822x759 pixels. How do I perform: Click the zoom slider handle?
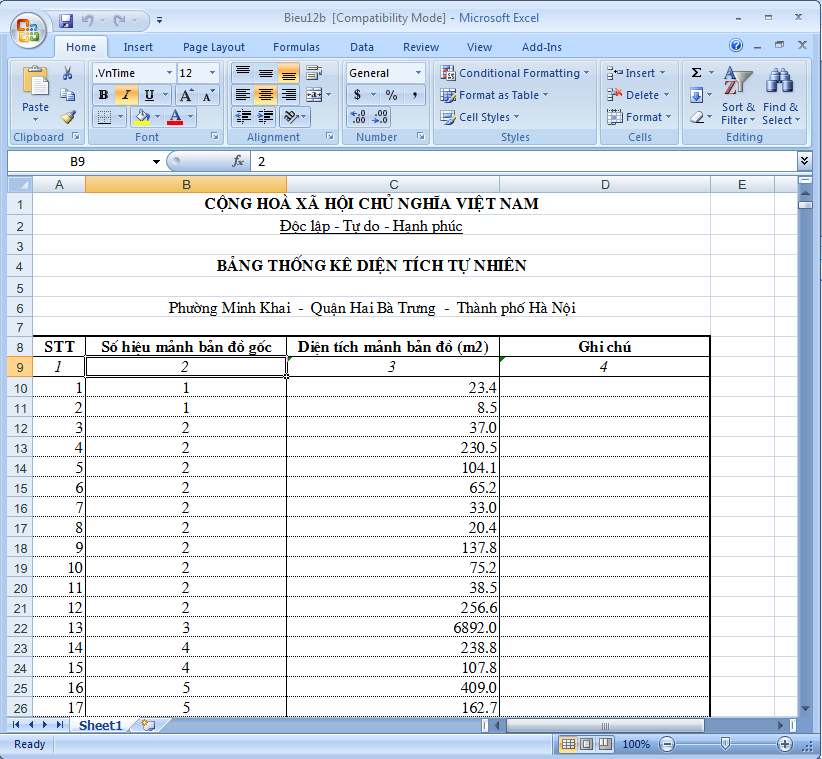pos(724,744)
